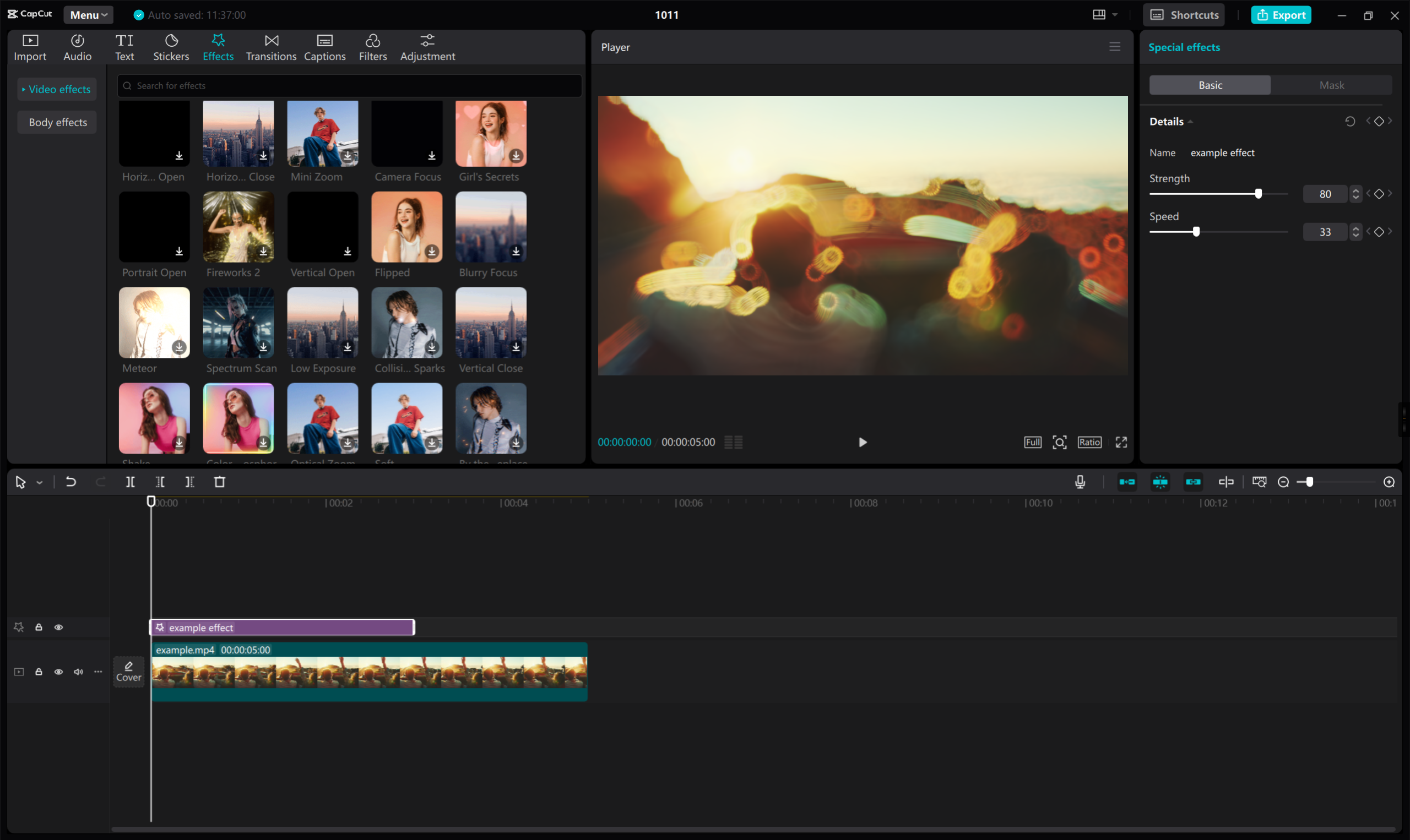Click the split clip icon in timeline toolbar
Image resolution: width=1410 pixels, height=840 pixels.
[130, 482]
